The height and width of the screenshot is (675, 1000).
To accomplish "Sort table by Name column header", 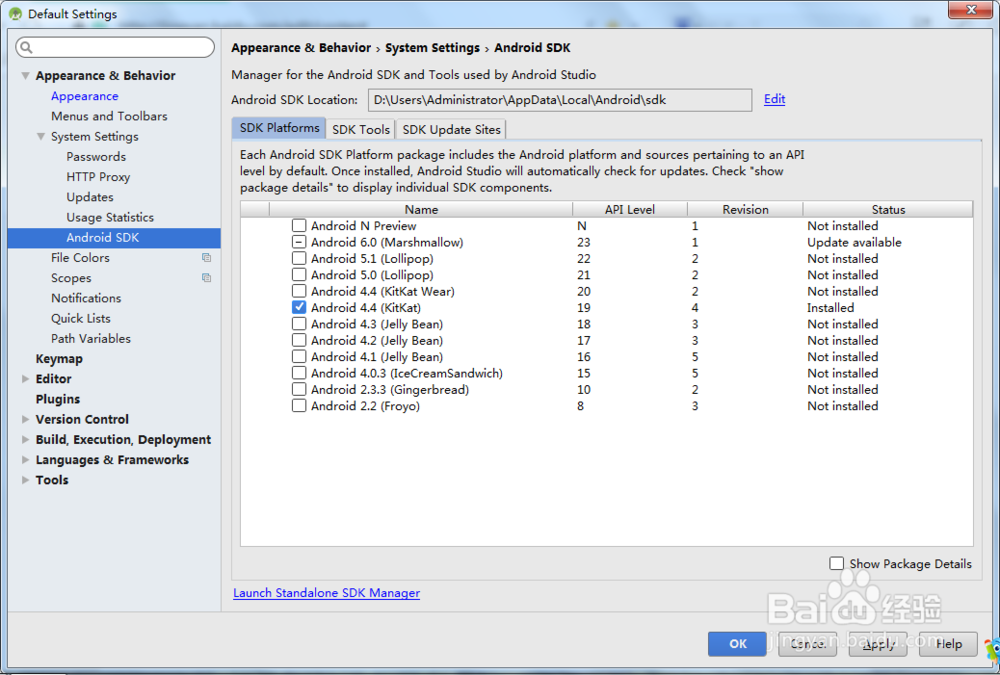I will coord(421,209).
